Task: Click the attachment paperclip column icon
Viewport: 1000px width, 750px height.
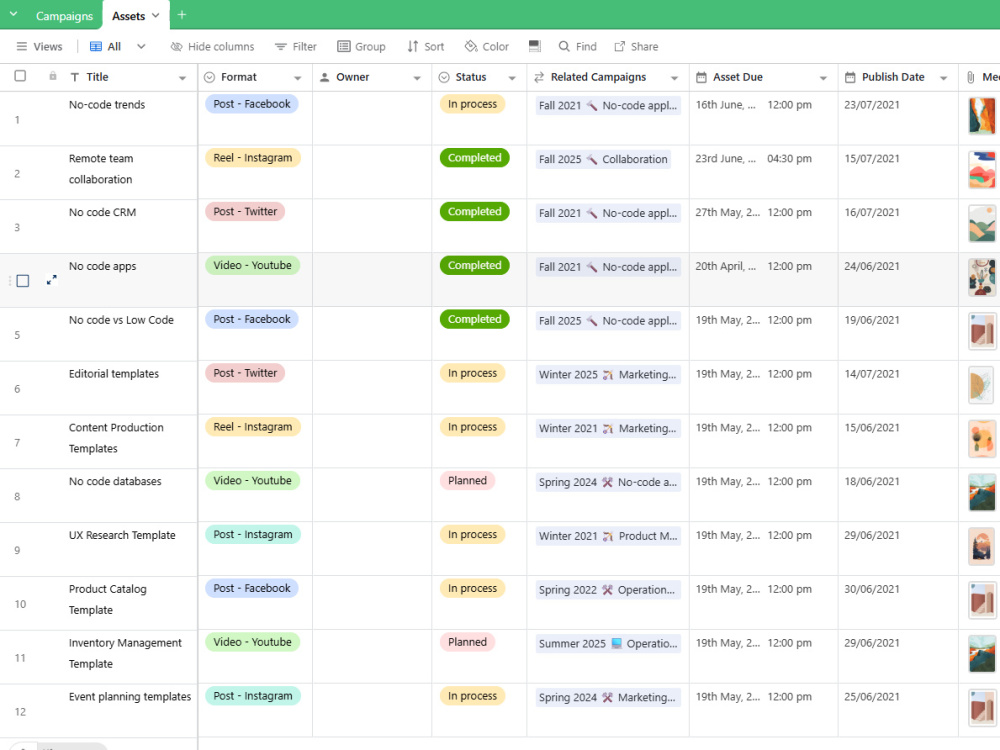Action: pos(970,77)
